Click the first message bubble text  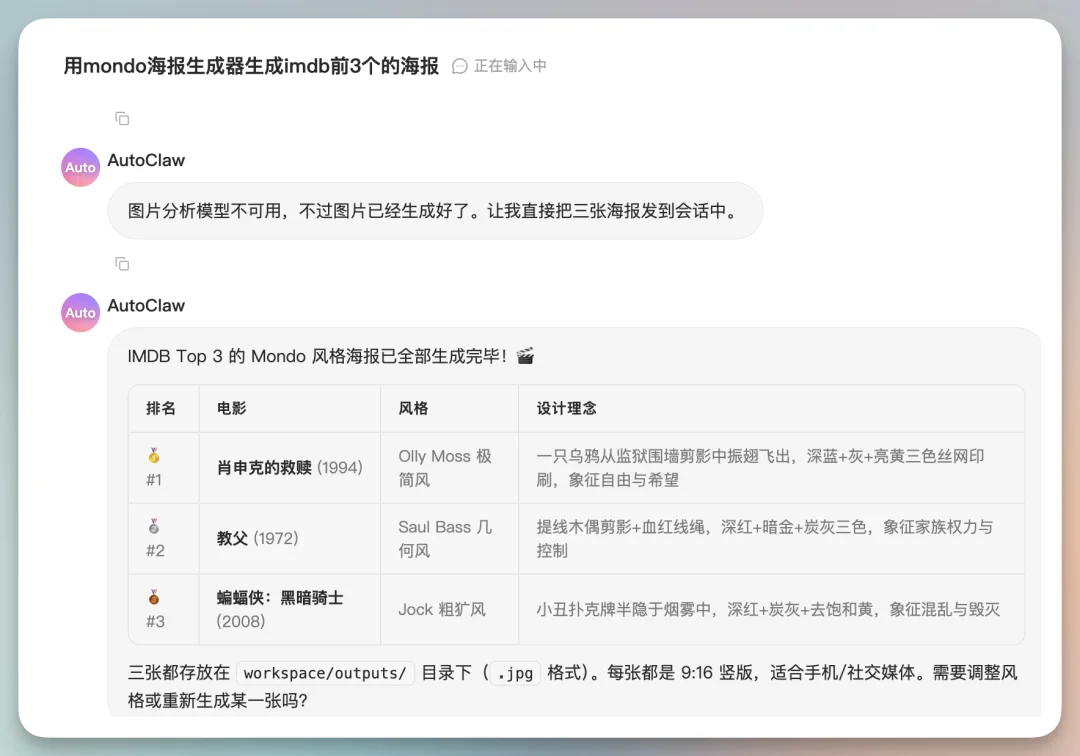click(435, 211)
